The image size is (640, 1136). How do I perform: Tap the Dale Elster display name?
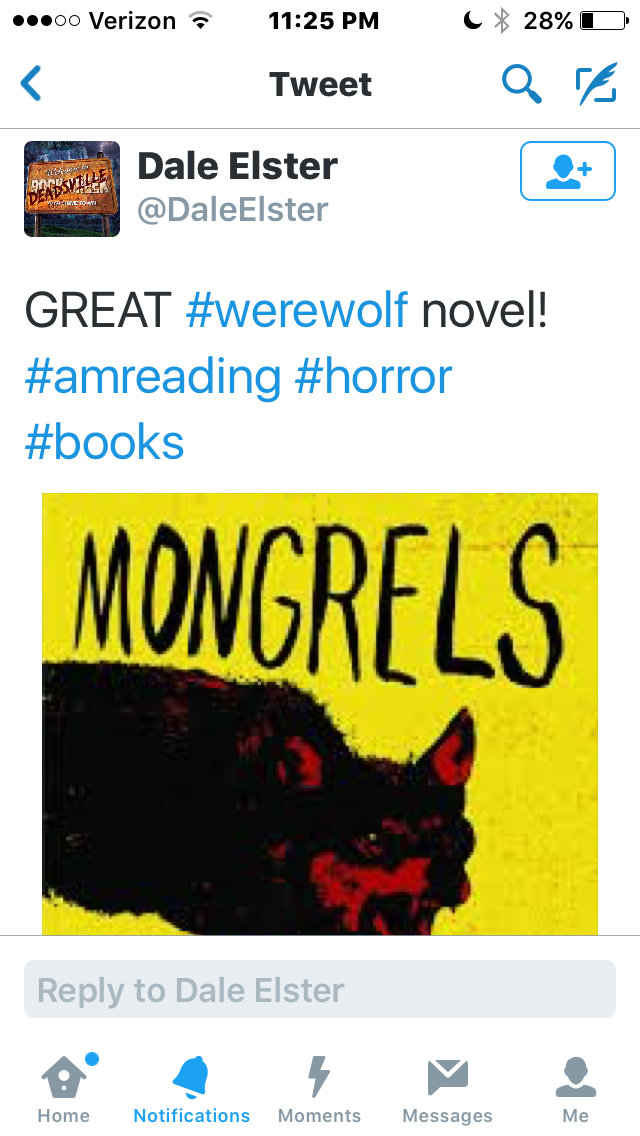238,166
